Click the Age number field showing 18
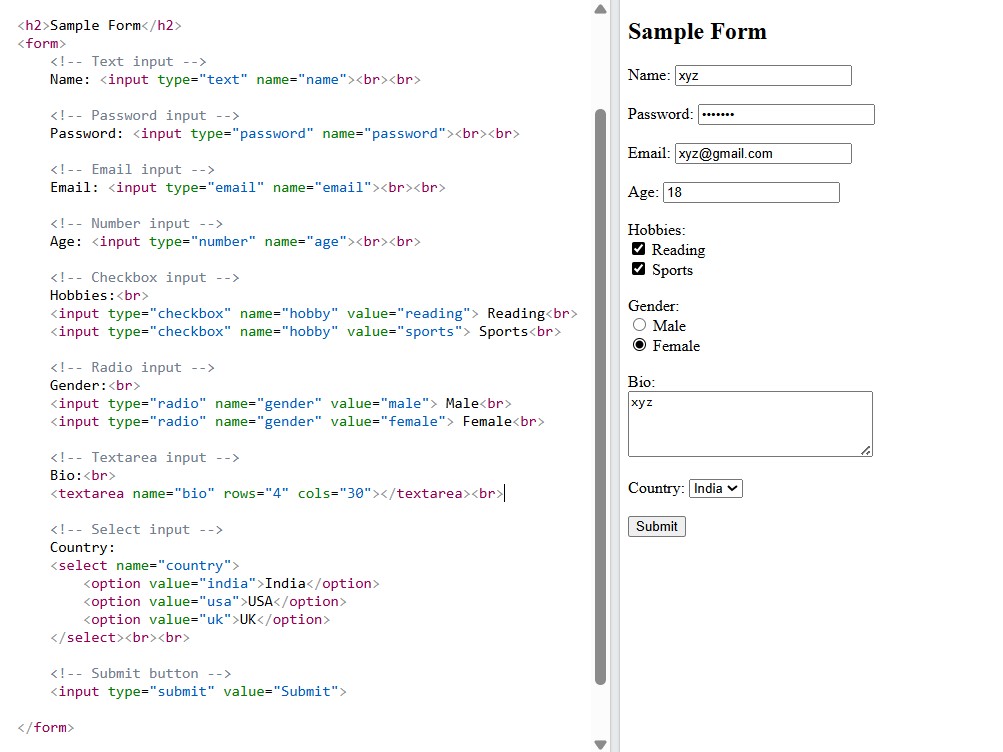Screen dimensions: 1003x752 [751, 192]
